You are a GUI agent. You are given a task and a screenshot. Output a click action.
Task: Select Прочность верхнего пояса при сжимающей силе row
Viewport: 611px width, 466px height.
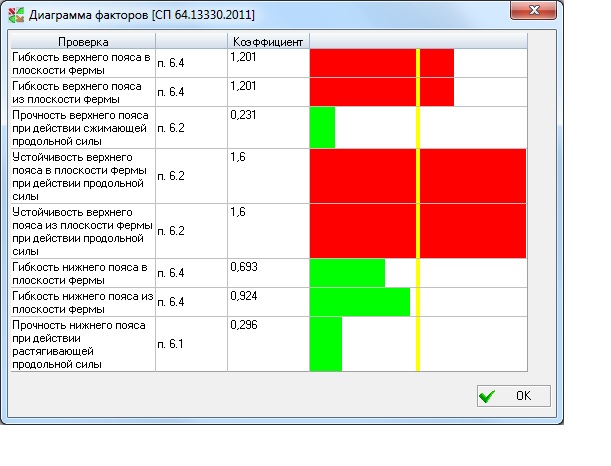click(x=82, y=128)
